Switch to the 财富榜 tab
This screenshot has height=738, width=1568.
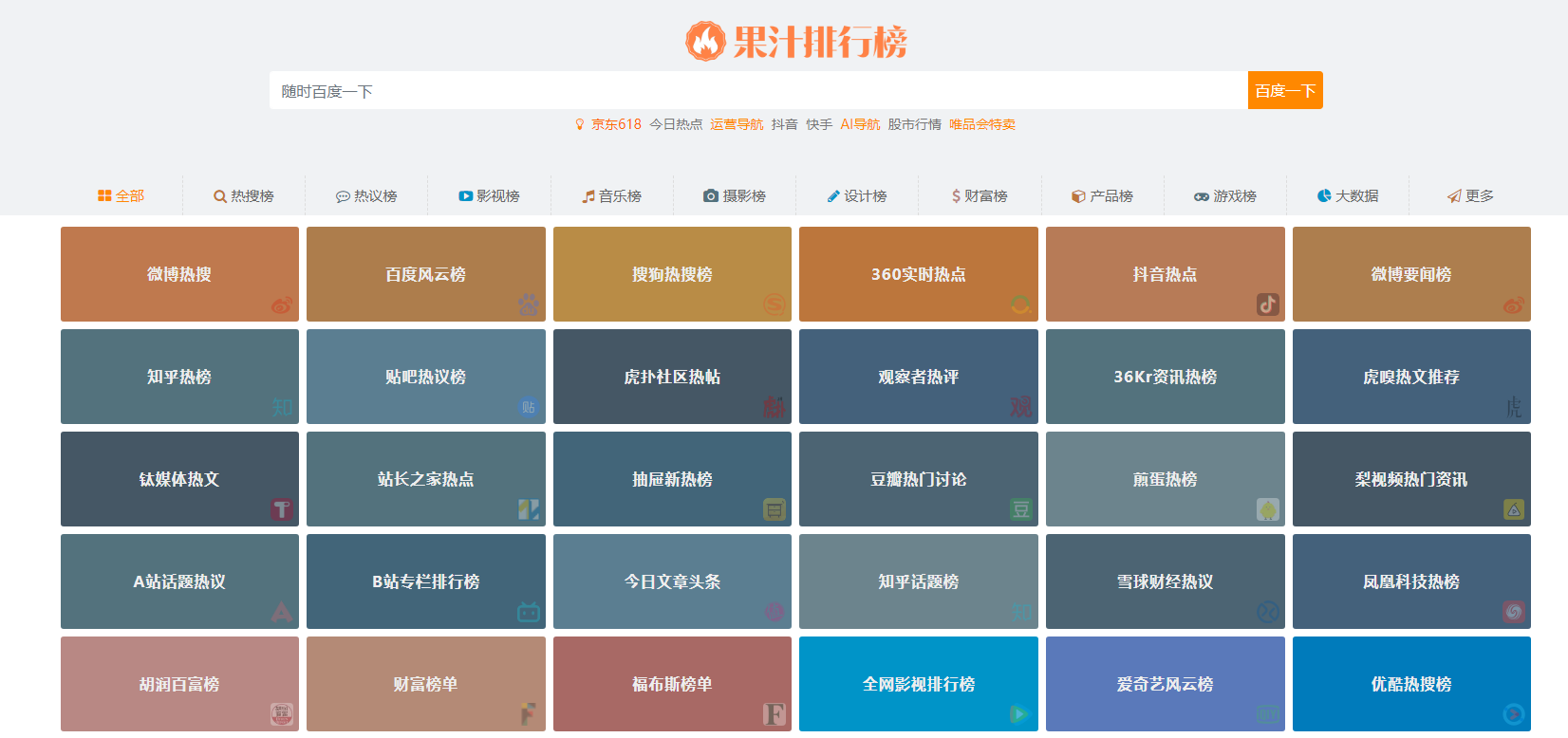980,195
